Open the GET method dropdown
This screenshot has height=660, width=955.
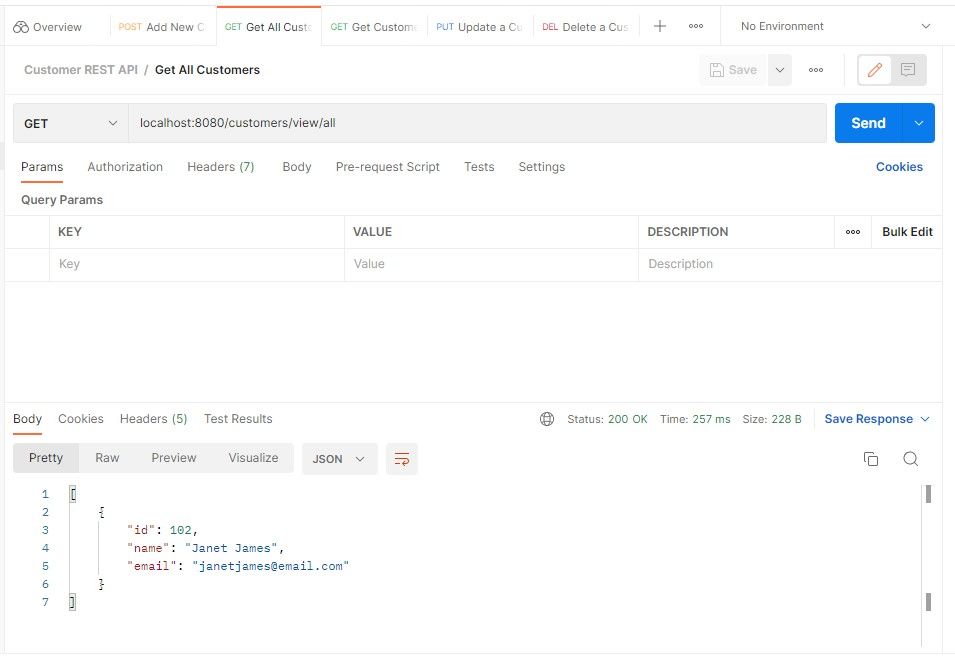click(x=68, y=122)
